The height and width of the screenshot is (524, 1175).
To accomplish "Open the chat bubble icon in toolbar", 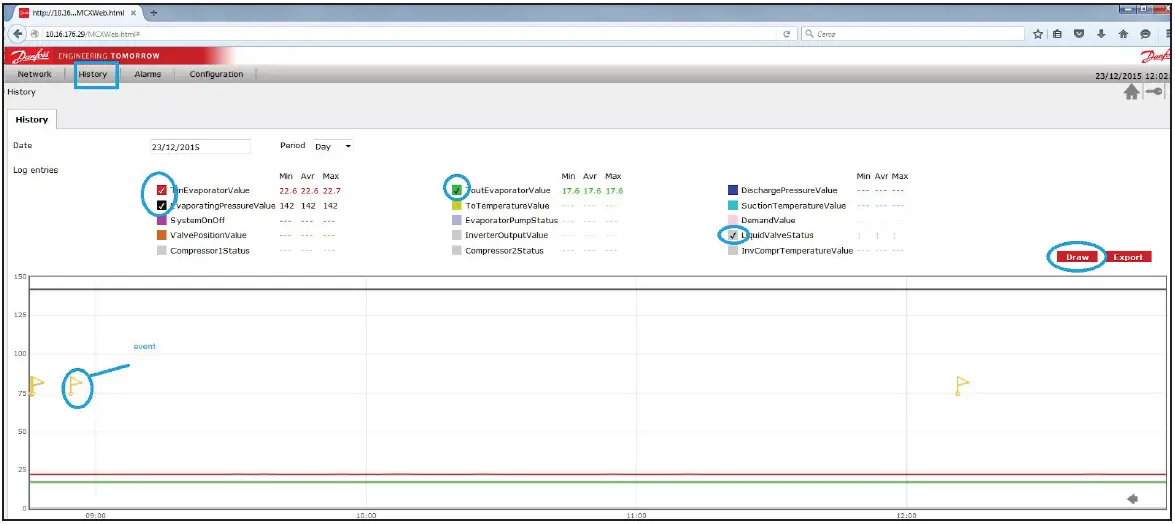I will point(1145,34).
